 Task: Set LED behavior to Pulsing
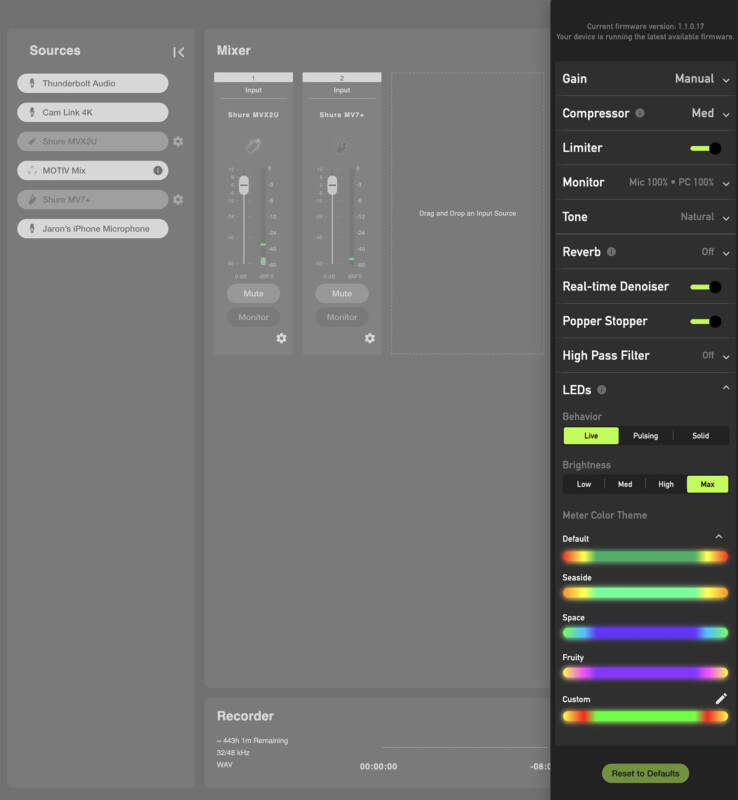tap(646, 436)
